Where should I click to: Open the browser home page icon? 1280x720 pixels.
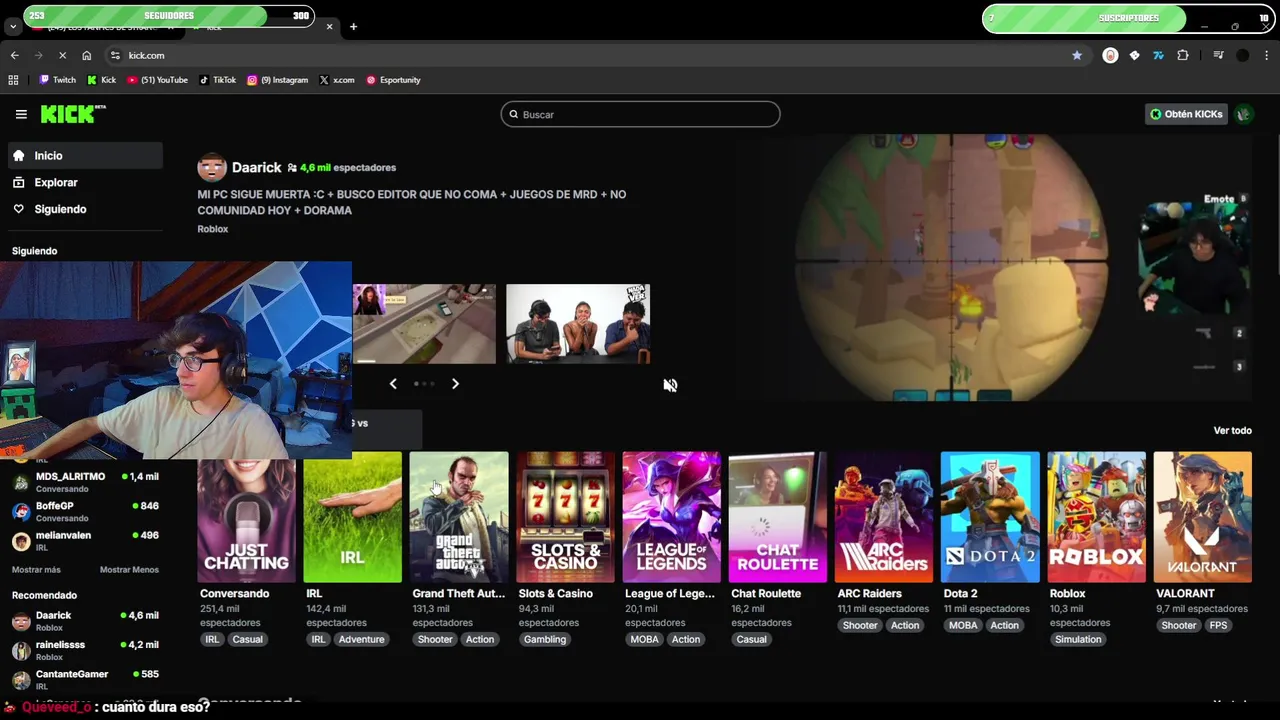[x=87, y=55]
